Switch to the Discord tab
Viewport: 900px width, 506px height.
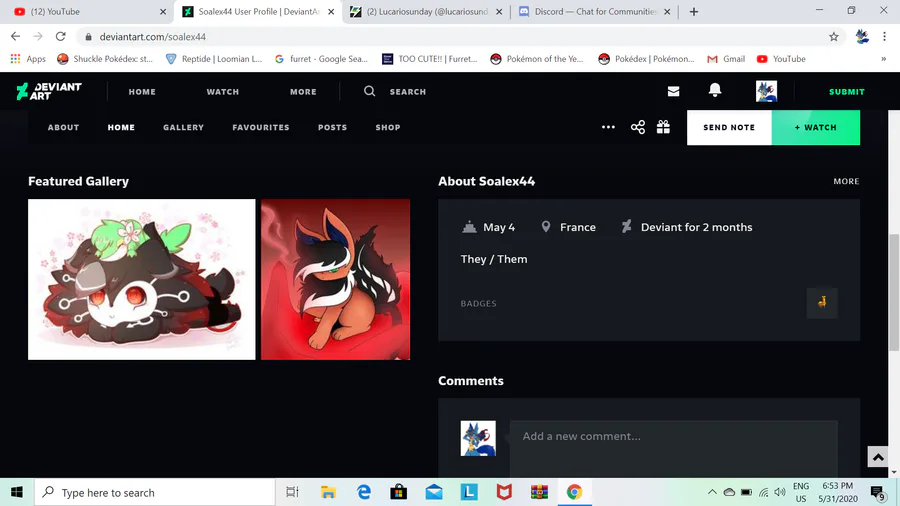tap(594, 11)
